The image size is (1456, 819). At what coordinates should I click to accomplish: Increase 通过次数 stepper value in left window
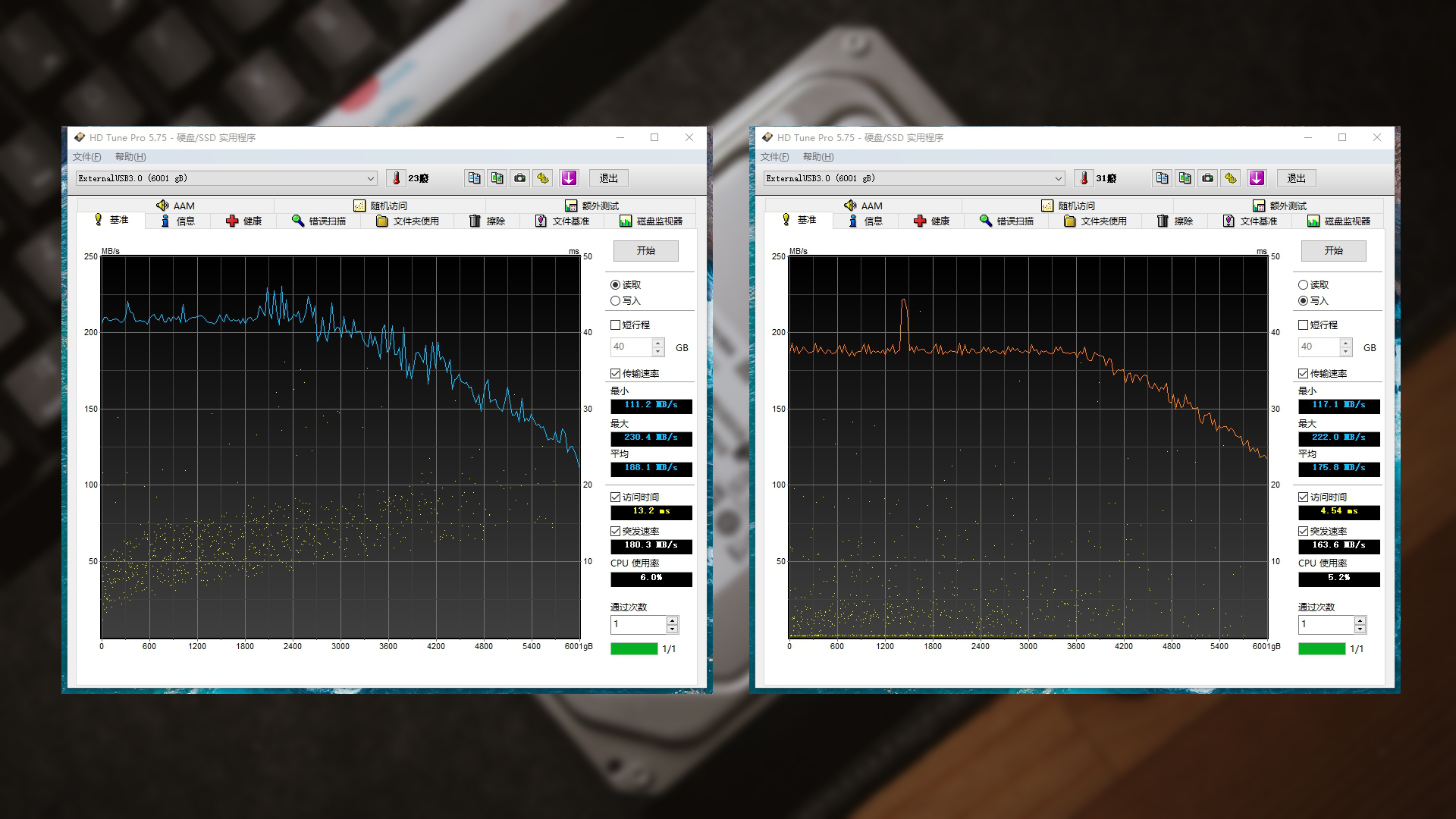click(672, 620)
